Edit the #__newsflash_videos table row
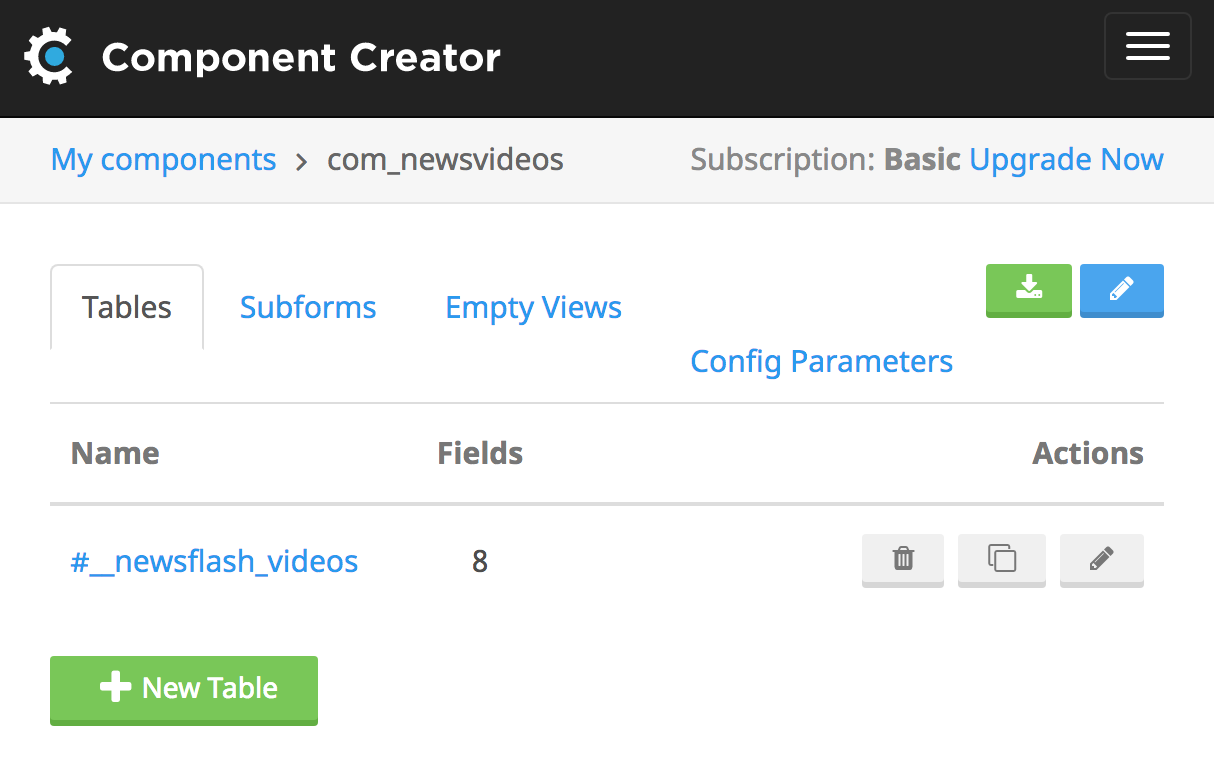The height and width of the screenshot is (776, 1214). pyautogui.click(x=1101, y=559)
